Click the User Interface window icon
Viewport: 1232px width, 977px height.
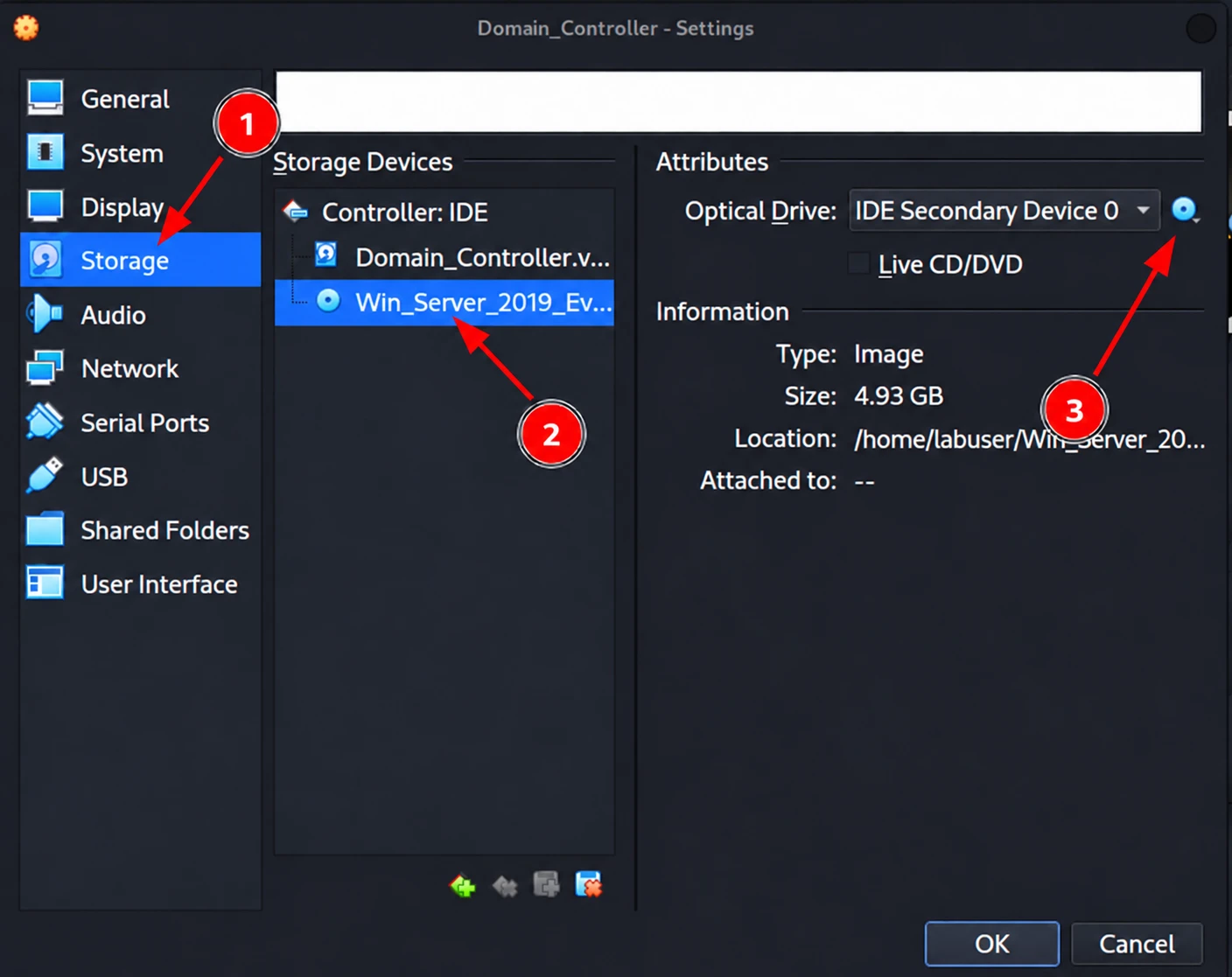(45, 583)
